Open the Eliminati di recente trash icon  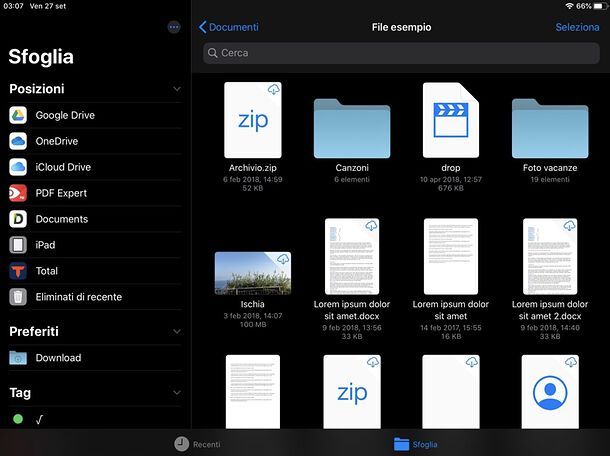click(x=18, y=297)
